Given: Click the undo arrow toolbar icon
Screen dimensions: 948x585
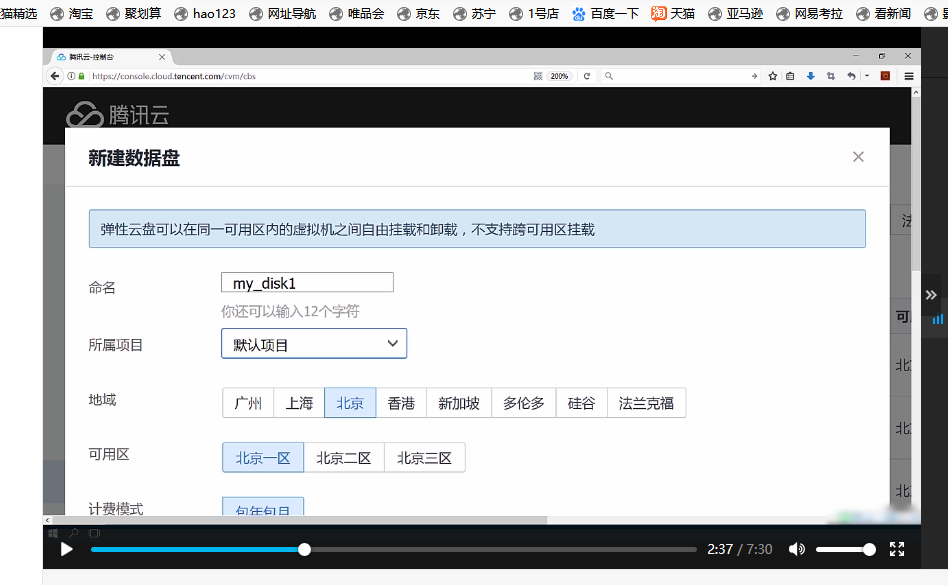Looking at the screenshot, I should 851,76.
